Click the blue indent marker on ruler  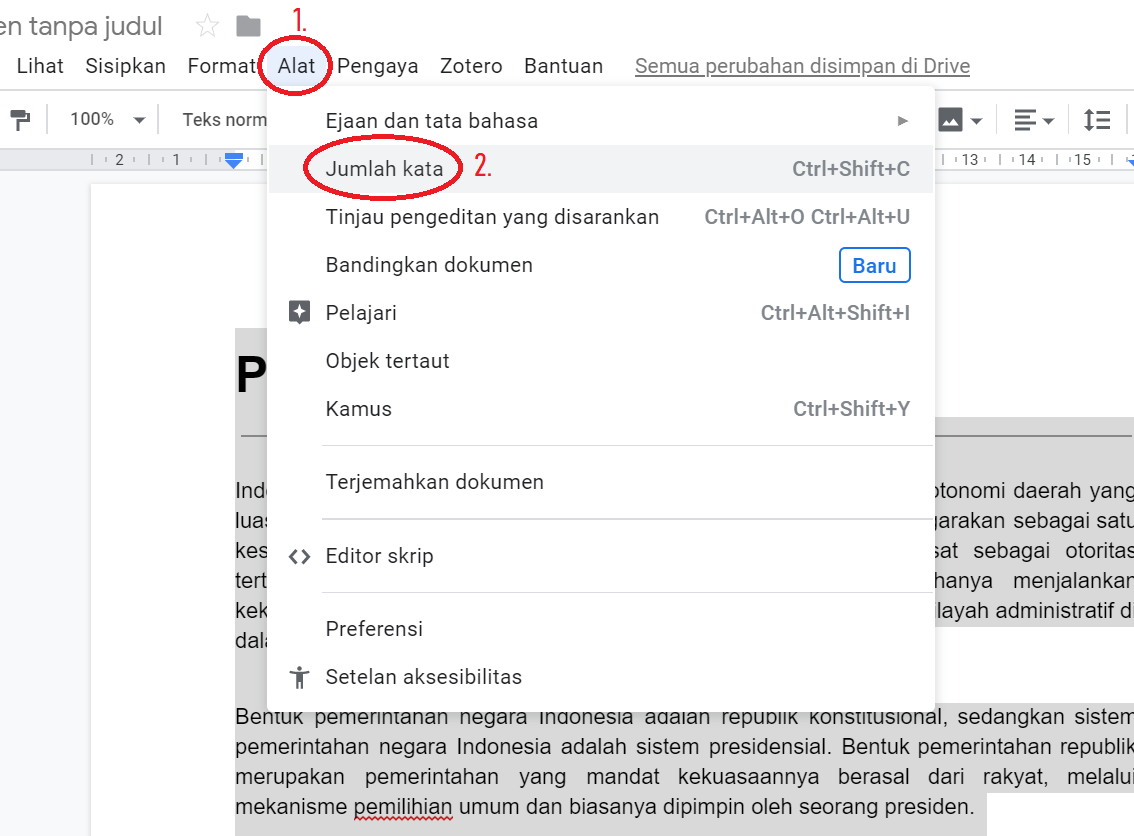234,160
